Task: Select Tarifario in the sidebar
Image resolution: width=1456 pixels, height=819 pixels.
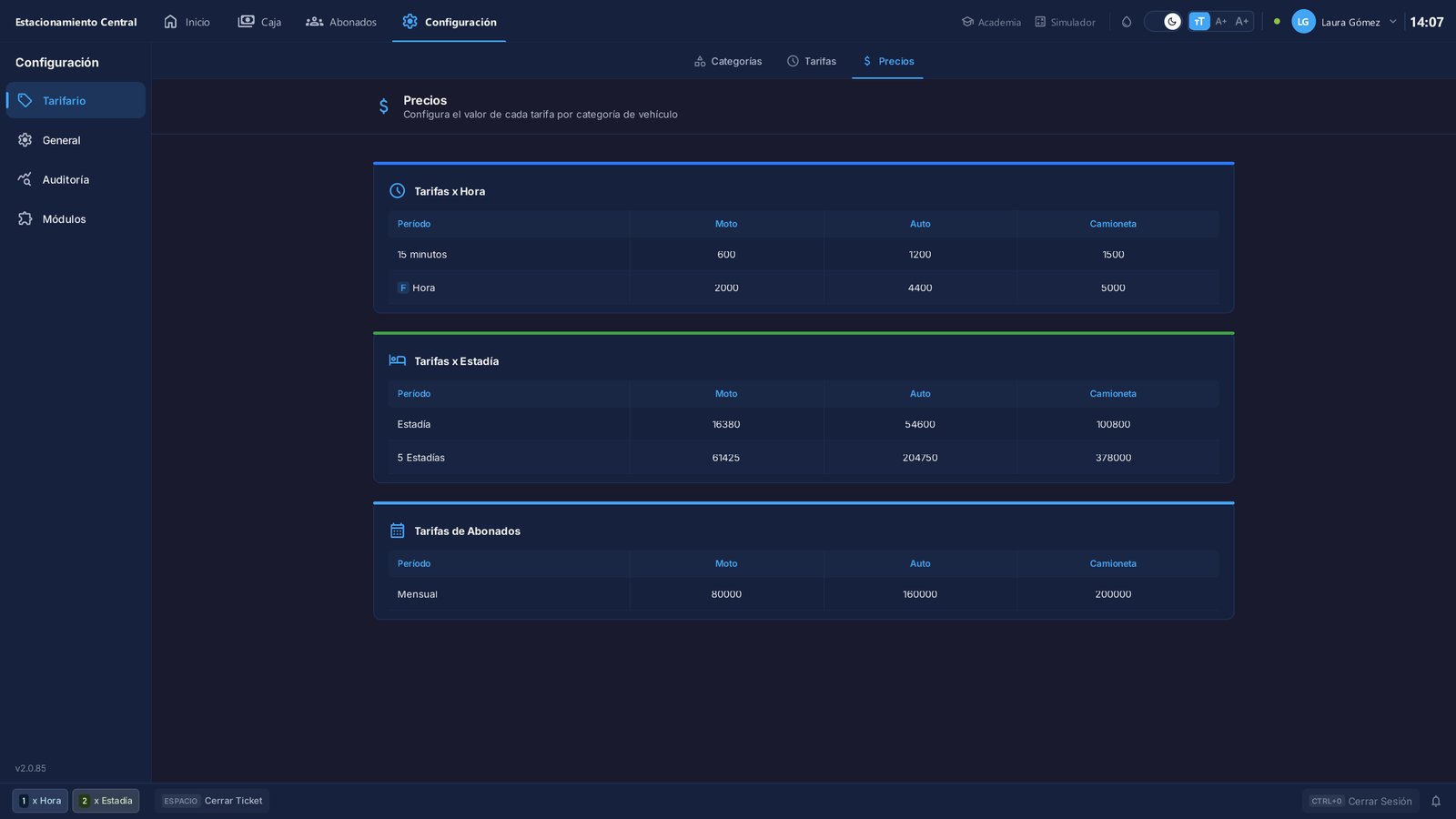Action: click(76, 100)
